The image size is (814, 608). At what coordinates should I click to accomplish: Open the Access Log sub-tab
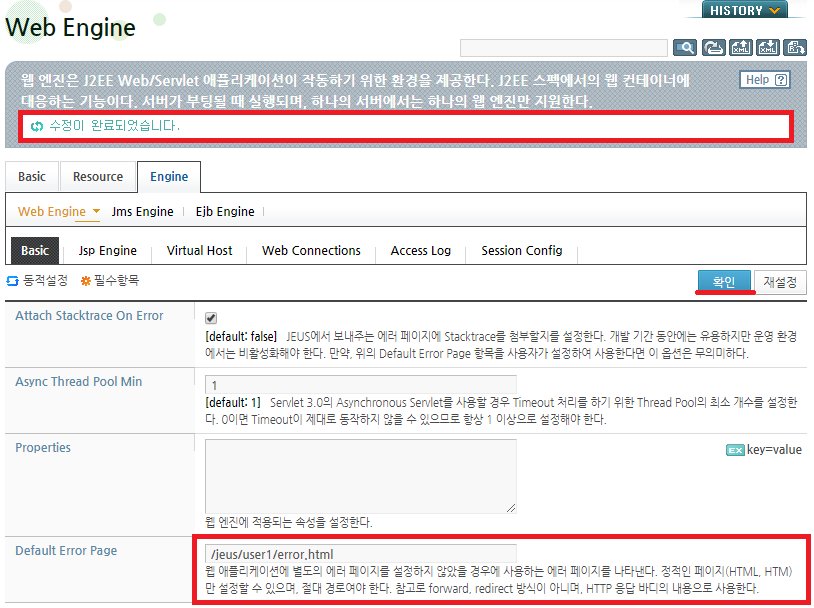(420, 251)
